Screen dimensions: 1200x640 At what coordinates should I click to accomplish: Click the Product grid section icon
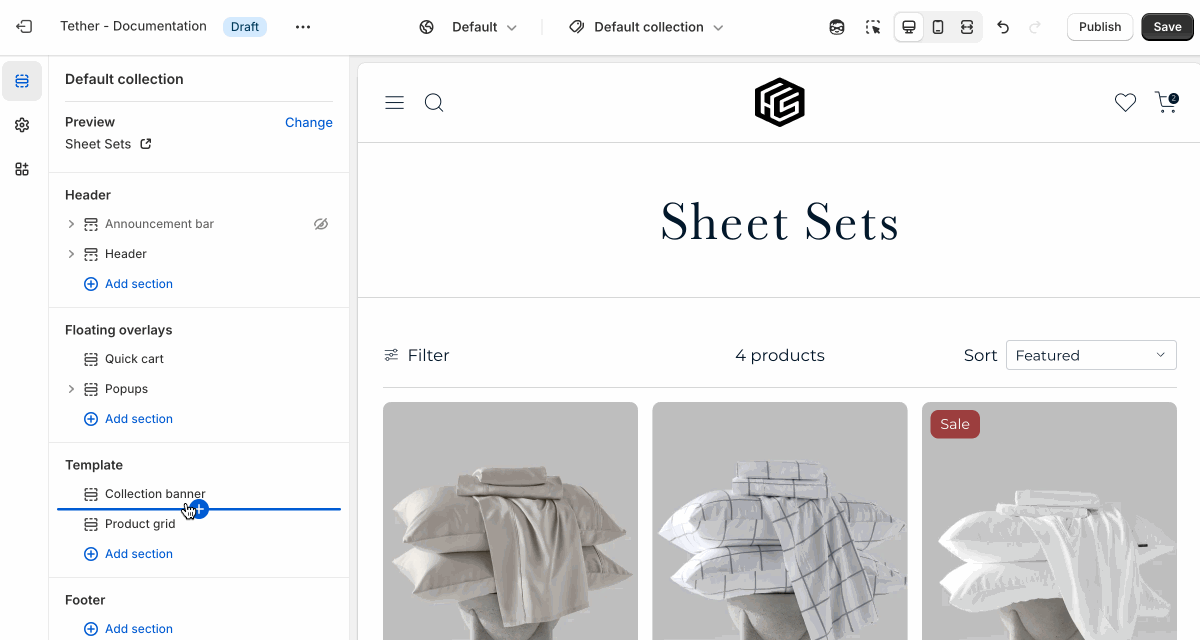pos(91,524)
